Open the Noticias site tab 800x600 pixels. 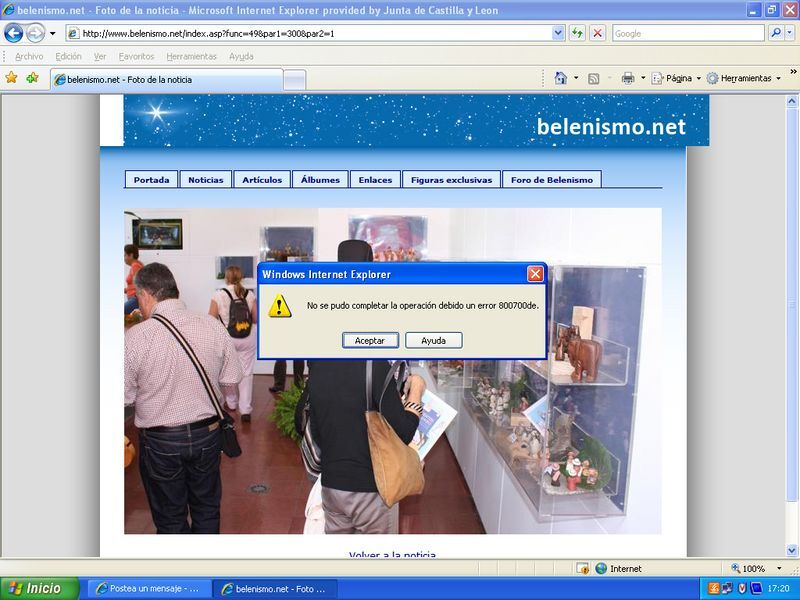pyautogui.click(x=206, y=180)
